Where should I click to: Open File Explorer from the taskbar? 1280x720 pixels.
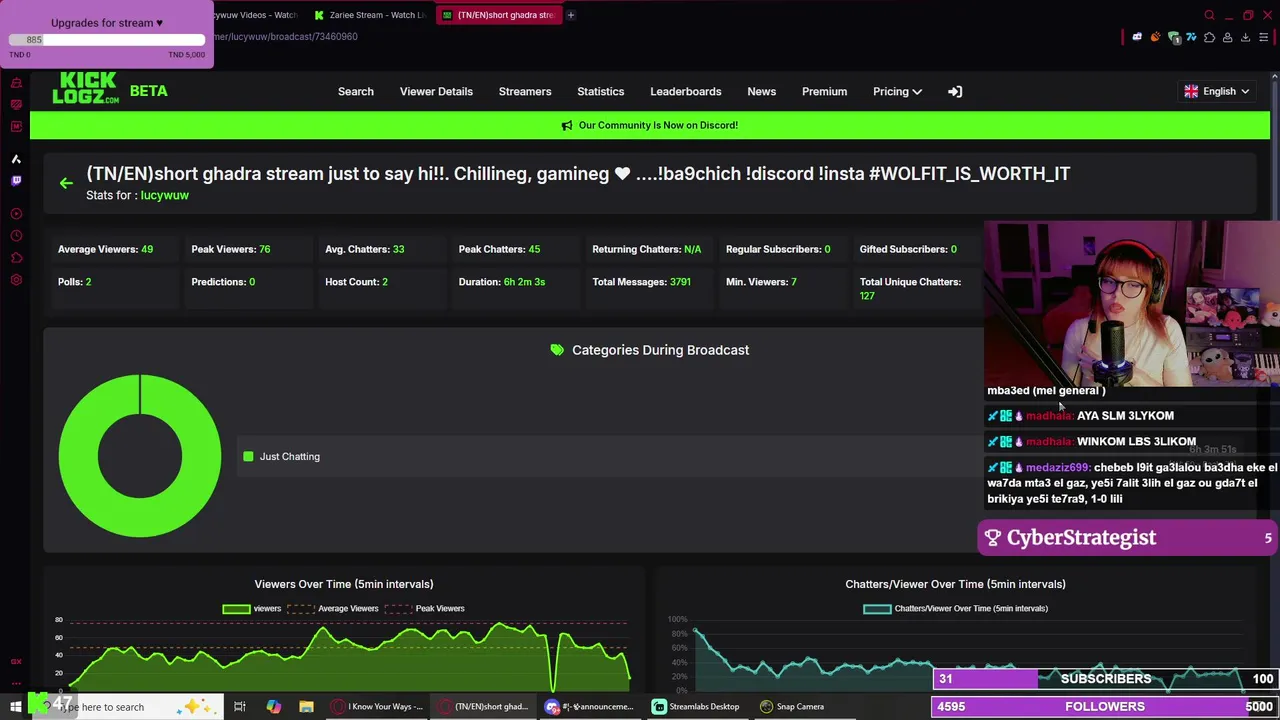pos(306,707)
